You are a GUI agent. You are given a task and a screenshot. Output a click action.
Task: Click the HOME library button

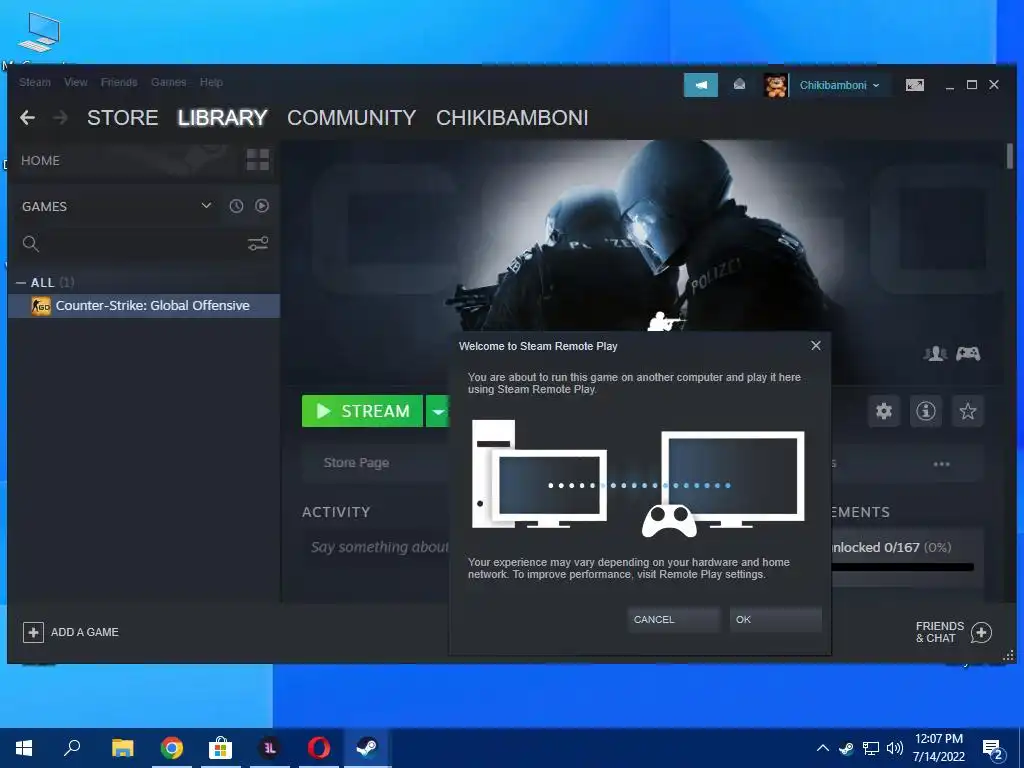coord(40,161)
